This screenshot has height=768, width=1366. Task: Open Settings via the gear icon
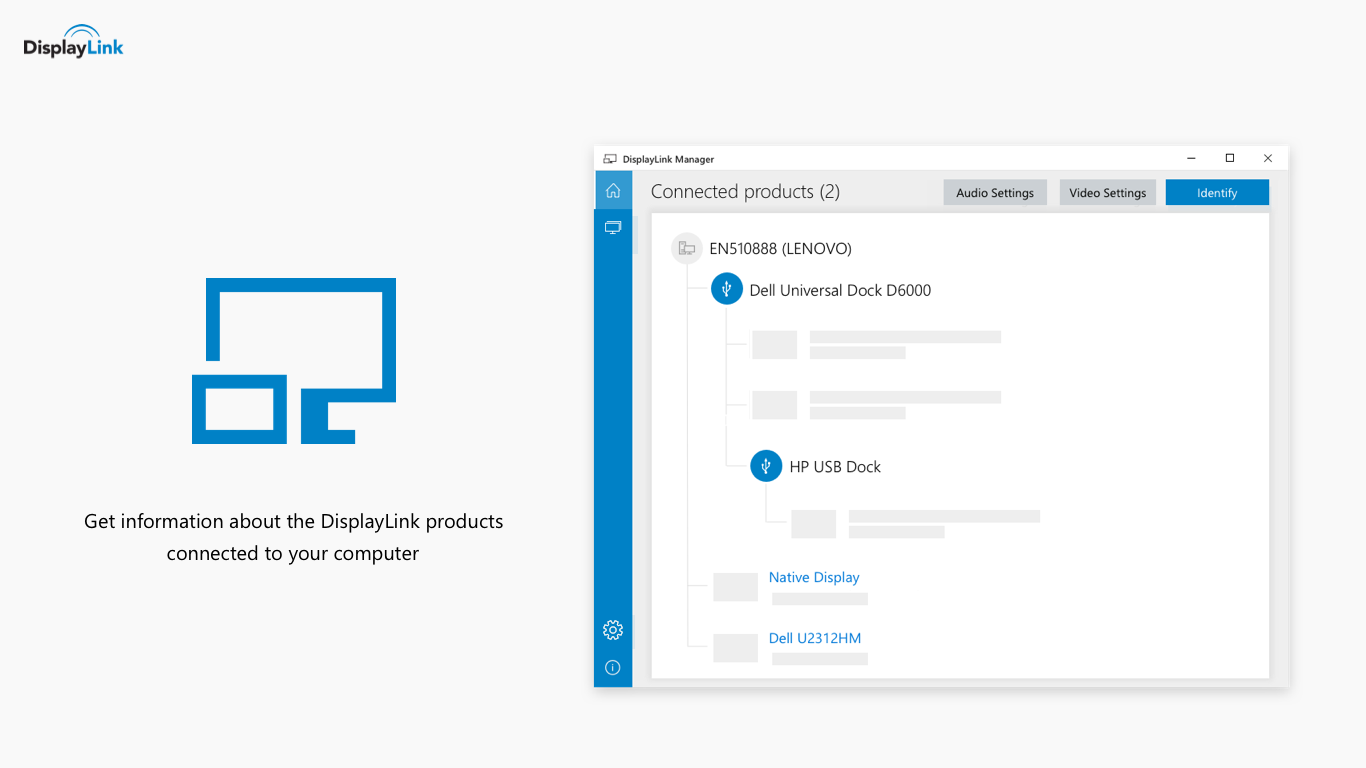pos(613,630)
